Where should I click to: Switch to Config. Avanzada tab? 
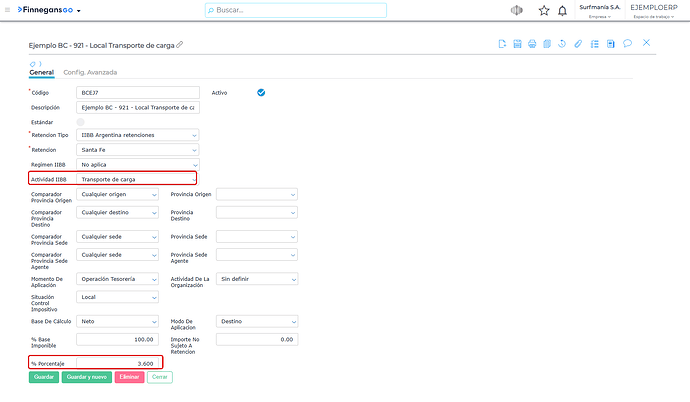[90, 73]
